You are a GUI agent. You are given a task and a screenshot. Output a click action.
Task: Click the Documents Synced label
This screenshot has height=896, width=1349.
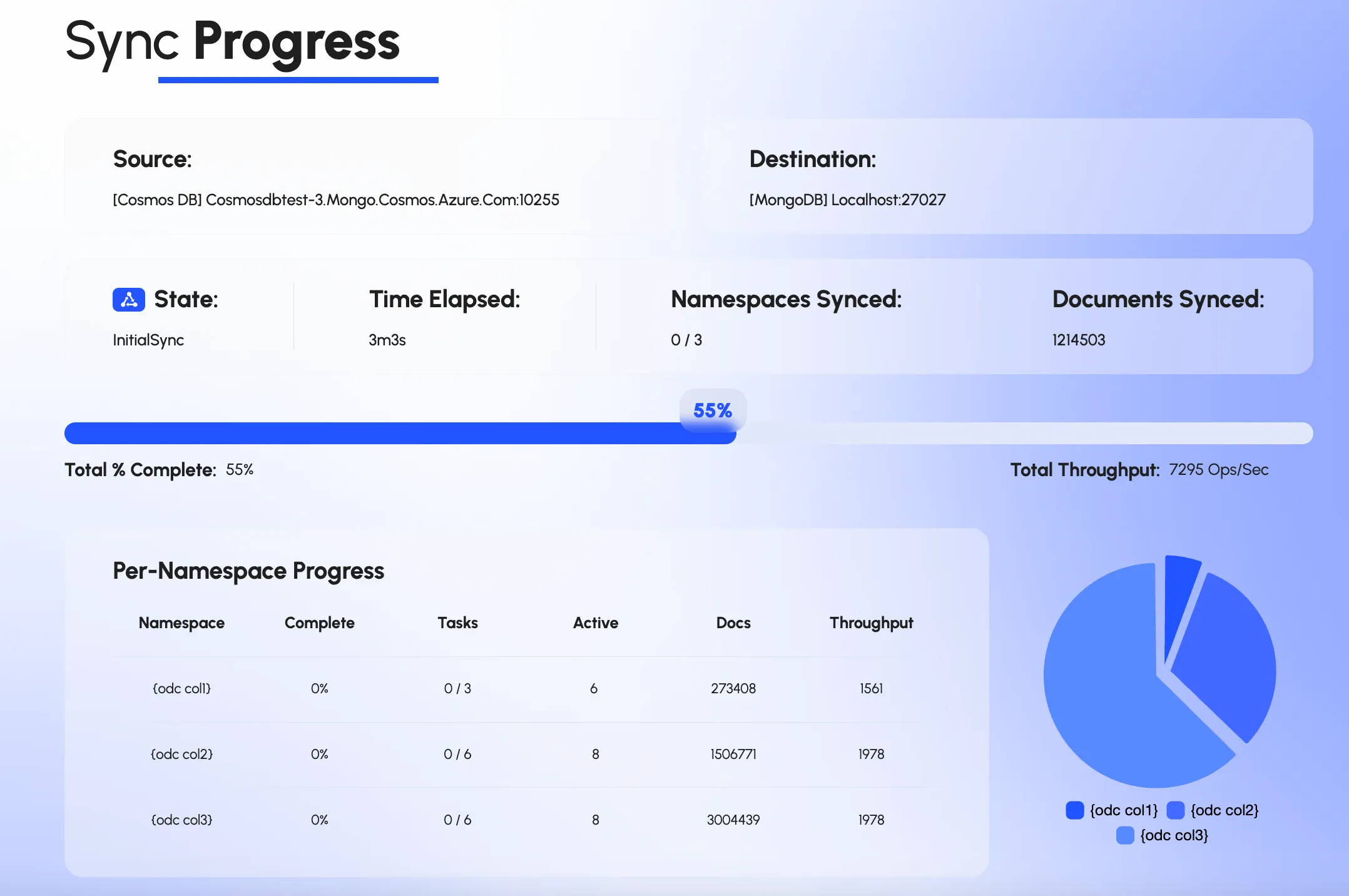click(x=1158, y=299)
